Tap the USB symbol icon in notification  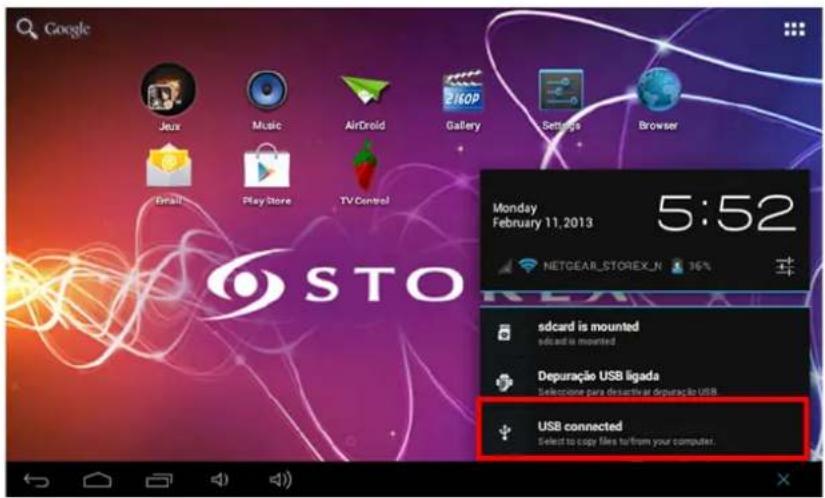505,432
